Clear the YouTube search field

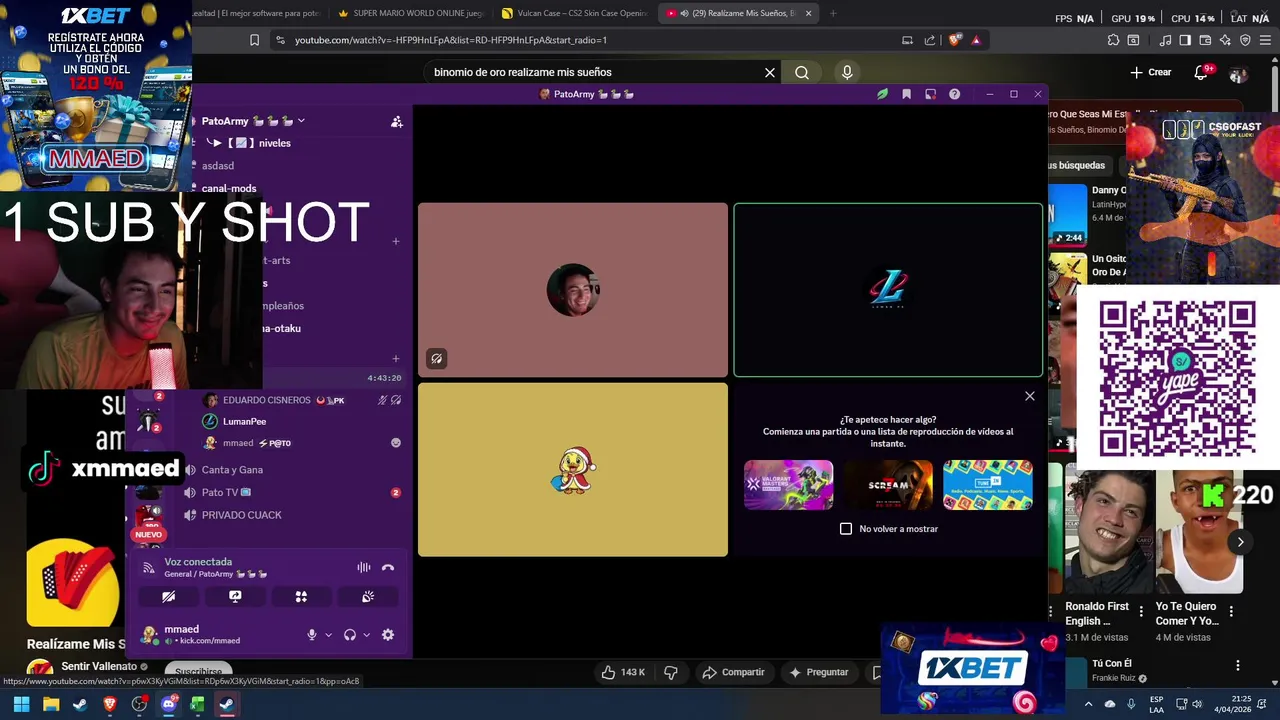click(770, 72)
